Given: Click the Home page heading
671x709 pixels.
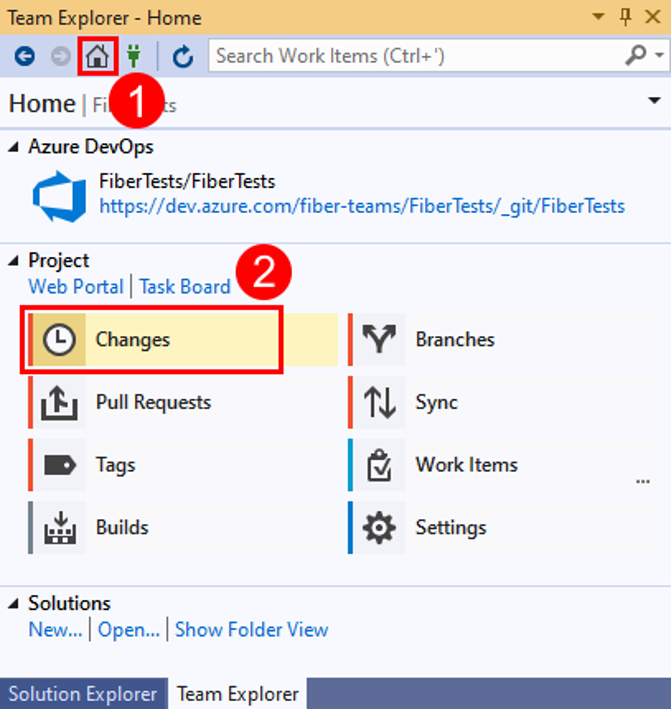Looking at the screenshot, I should [x=42, y=104].
